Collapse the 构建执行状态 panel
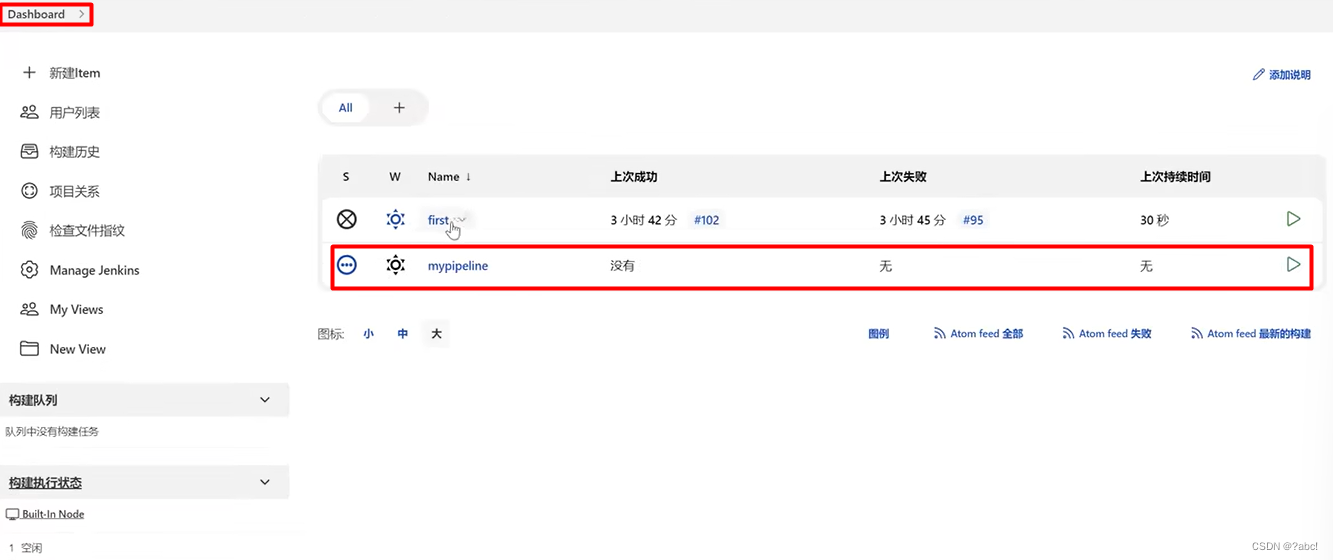The height and width of the screenshot is (560, 1333). (x=265, y=482)
